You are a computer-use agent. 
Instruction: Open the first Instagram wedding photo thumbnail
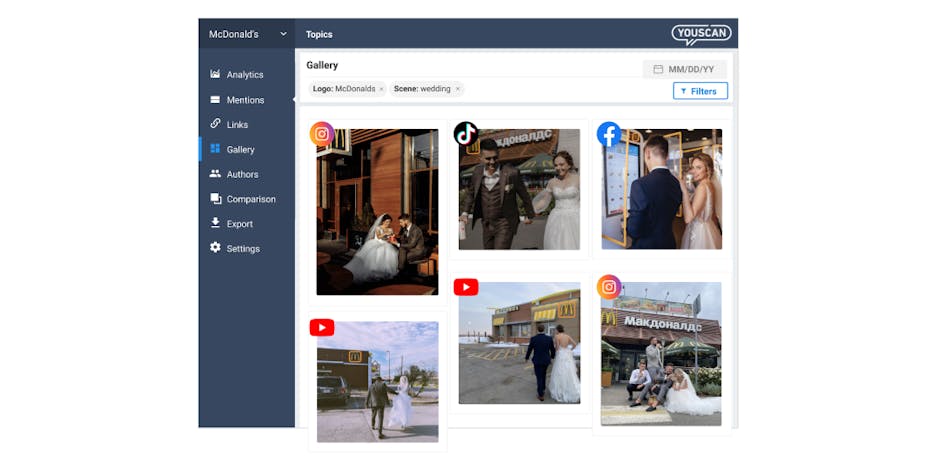[377, 211]
